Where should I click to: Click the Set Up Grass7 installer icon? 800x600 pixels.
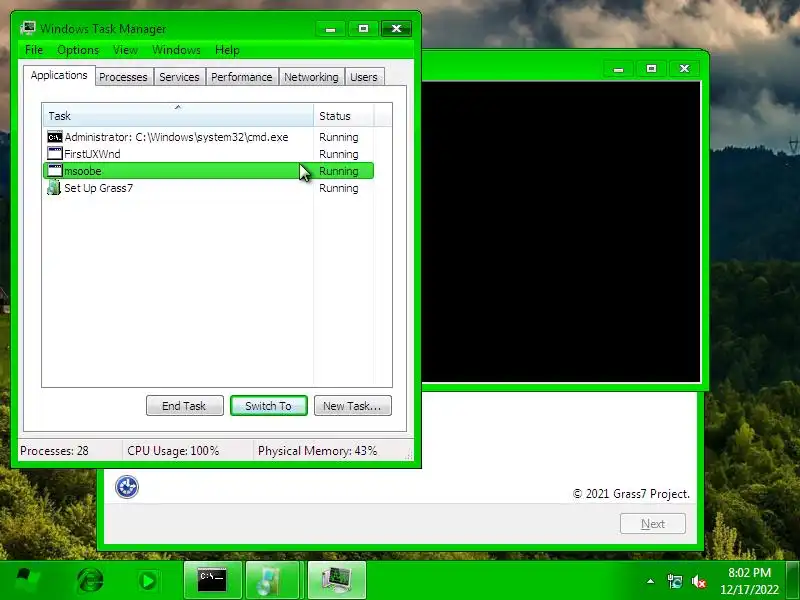pyautogui.click(x=54, y=188)
